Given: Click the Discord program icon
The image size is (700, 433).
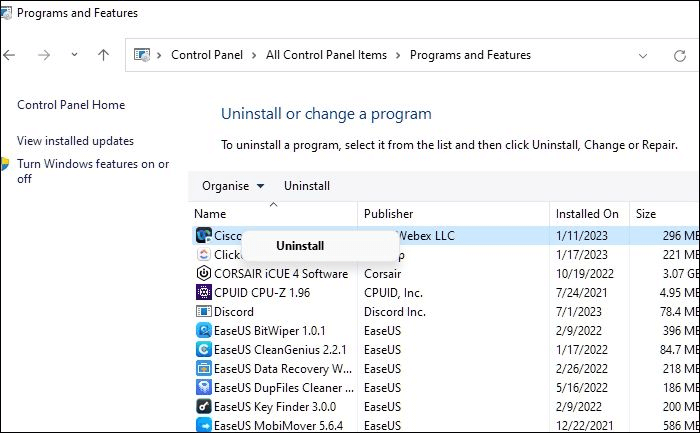Looking at the screenshot, I should point(204,311).
